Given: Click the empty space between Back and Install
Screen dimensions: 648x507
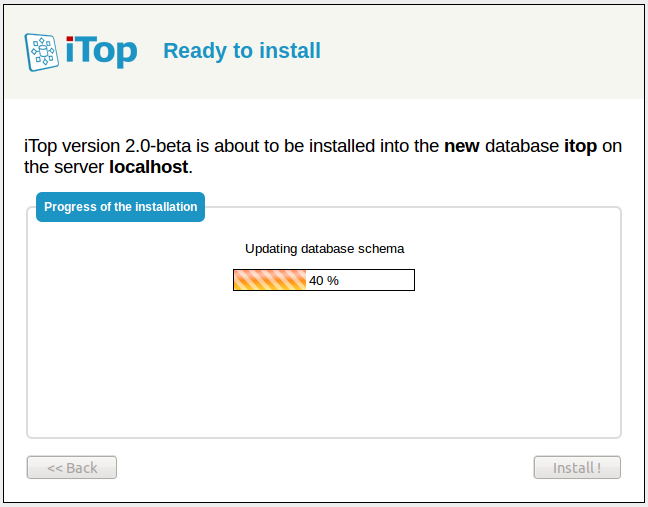Looking at the screenshot, I should coord(324,467).
